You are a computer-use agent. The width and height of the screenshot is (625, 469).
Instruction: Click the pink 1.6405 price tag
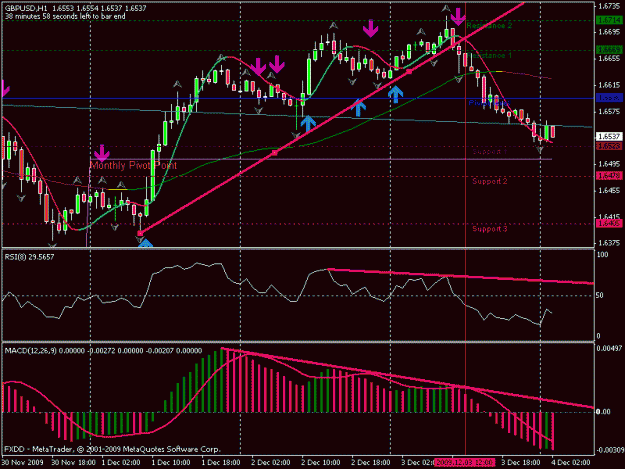609,224
